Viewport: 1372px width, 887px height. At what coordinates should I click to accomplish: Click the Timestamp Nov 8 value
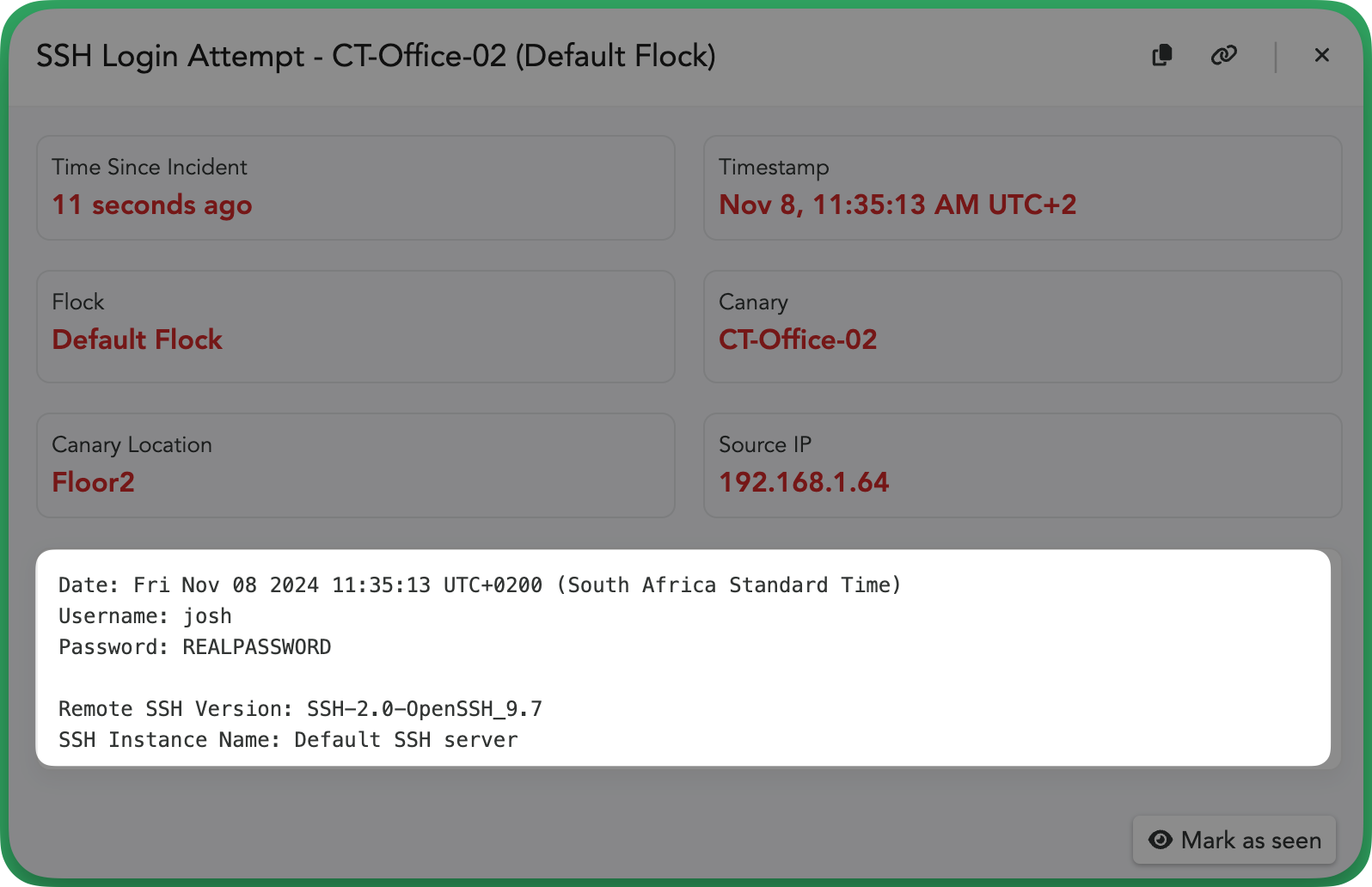pyautogui.click(x=897, y=205)
